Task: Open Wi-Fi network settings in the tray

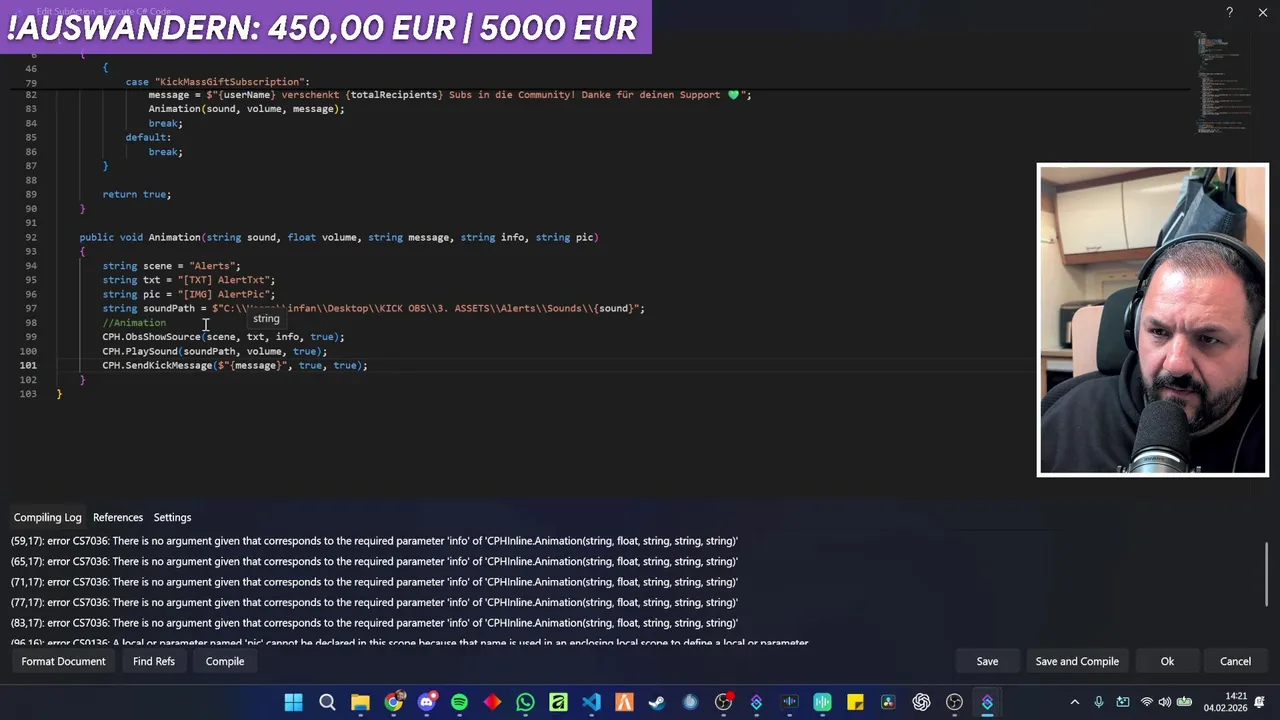Action: click(1146, 702)
